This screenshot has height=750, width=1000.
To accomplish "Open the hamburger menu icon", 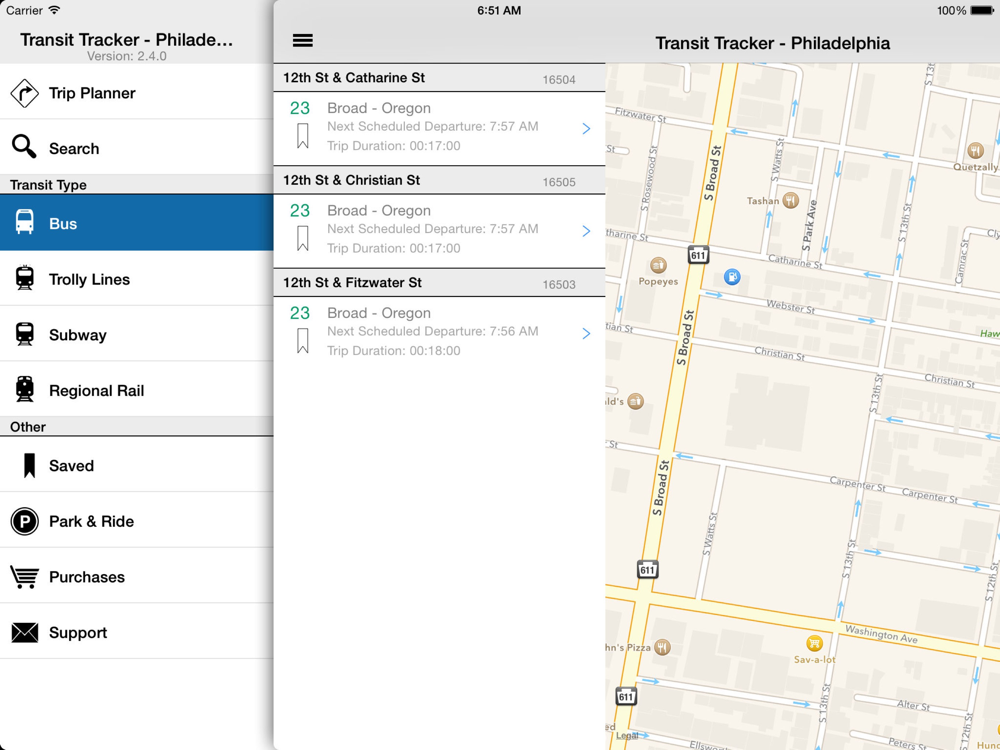I will click(x=302, y=41).
